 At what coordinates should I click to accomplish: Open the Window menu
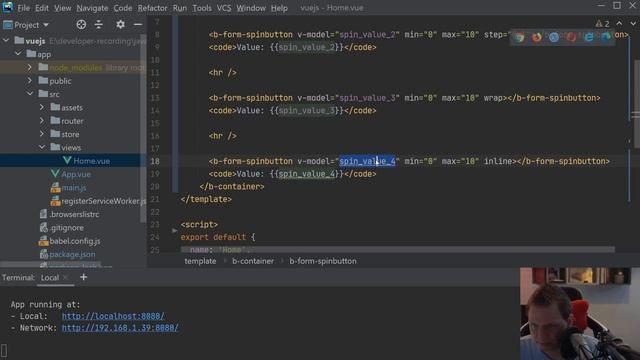251,8
